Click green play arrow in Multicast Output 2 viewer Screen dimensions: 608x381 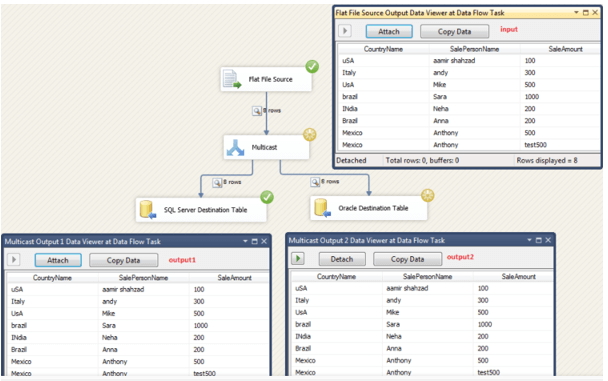pyautogui.click(x=298, y=258)
